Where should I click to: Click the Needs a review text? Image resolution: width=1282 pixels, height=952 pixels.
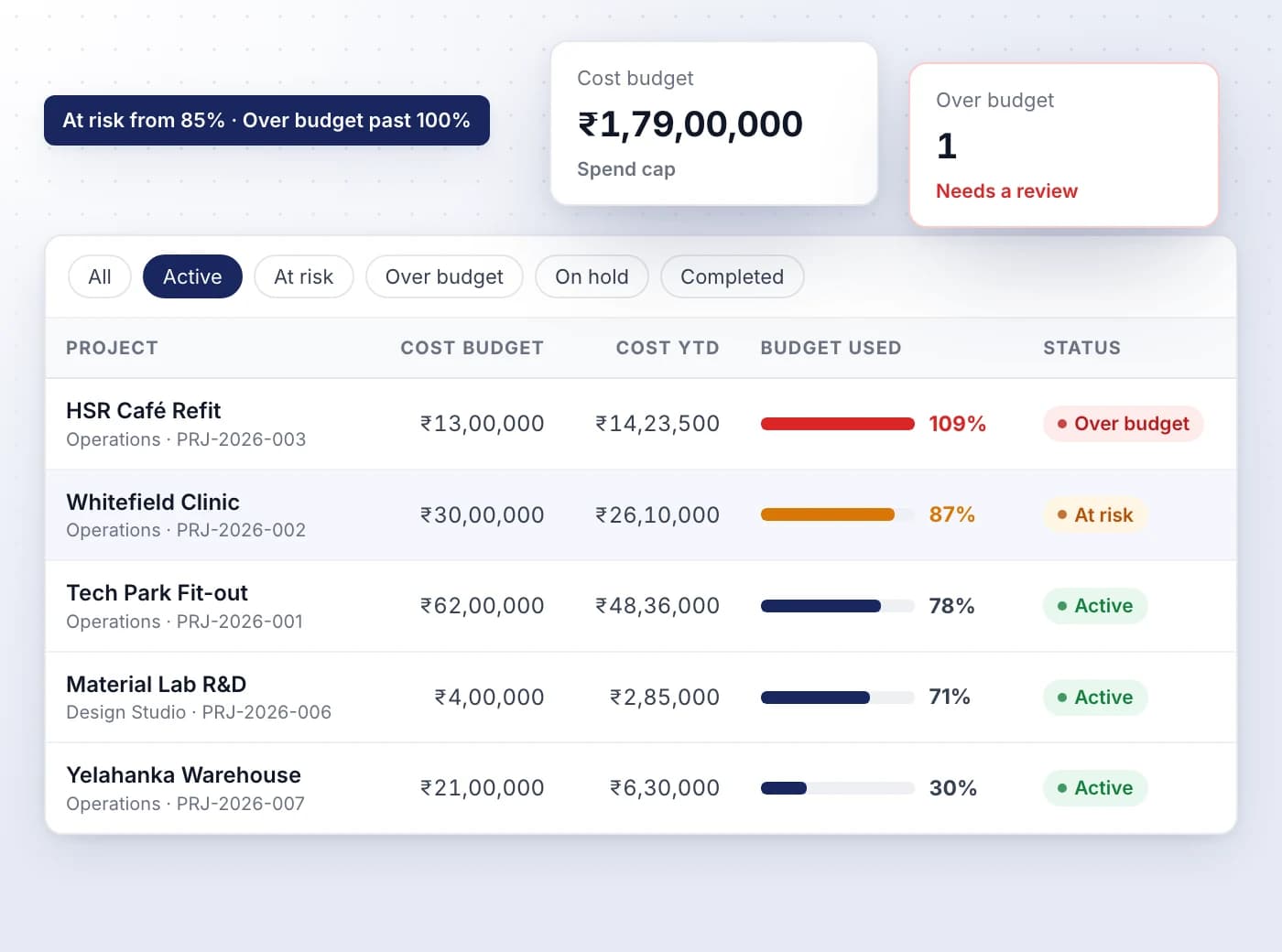[1006, 191]
